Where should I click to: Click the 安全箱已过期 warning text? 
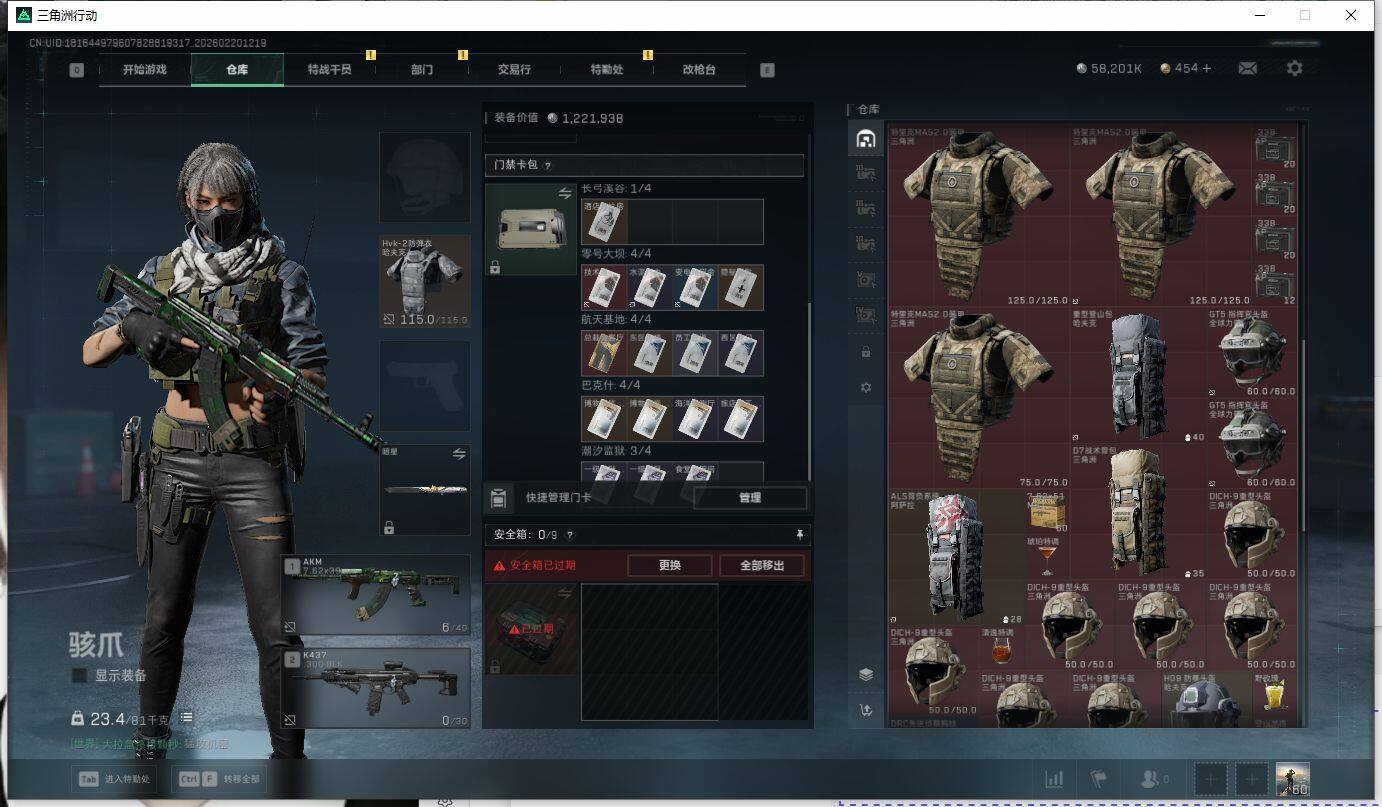[542, 565]
